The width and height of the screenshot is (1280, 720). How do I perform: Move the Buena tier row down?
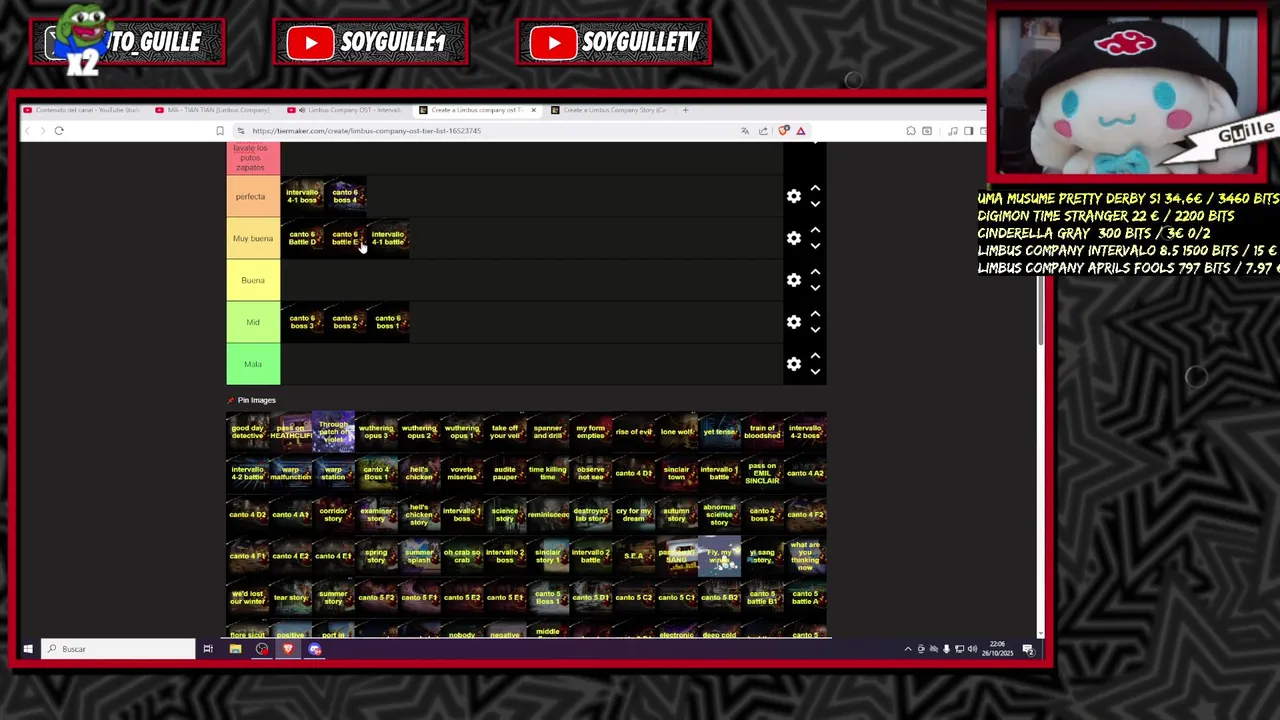815,288
